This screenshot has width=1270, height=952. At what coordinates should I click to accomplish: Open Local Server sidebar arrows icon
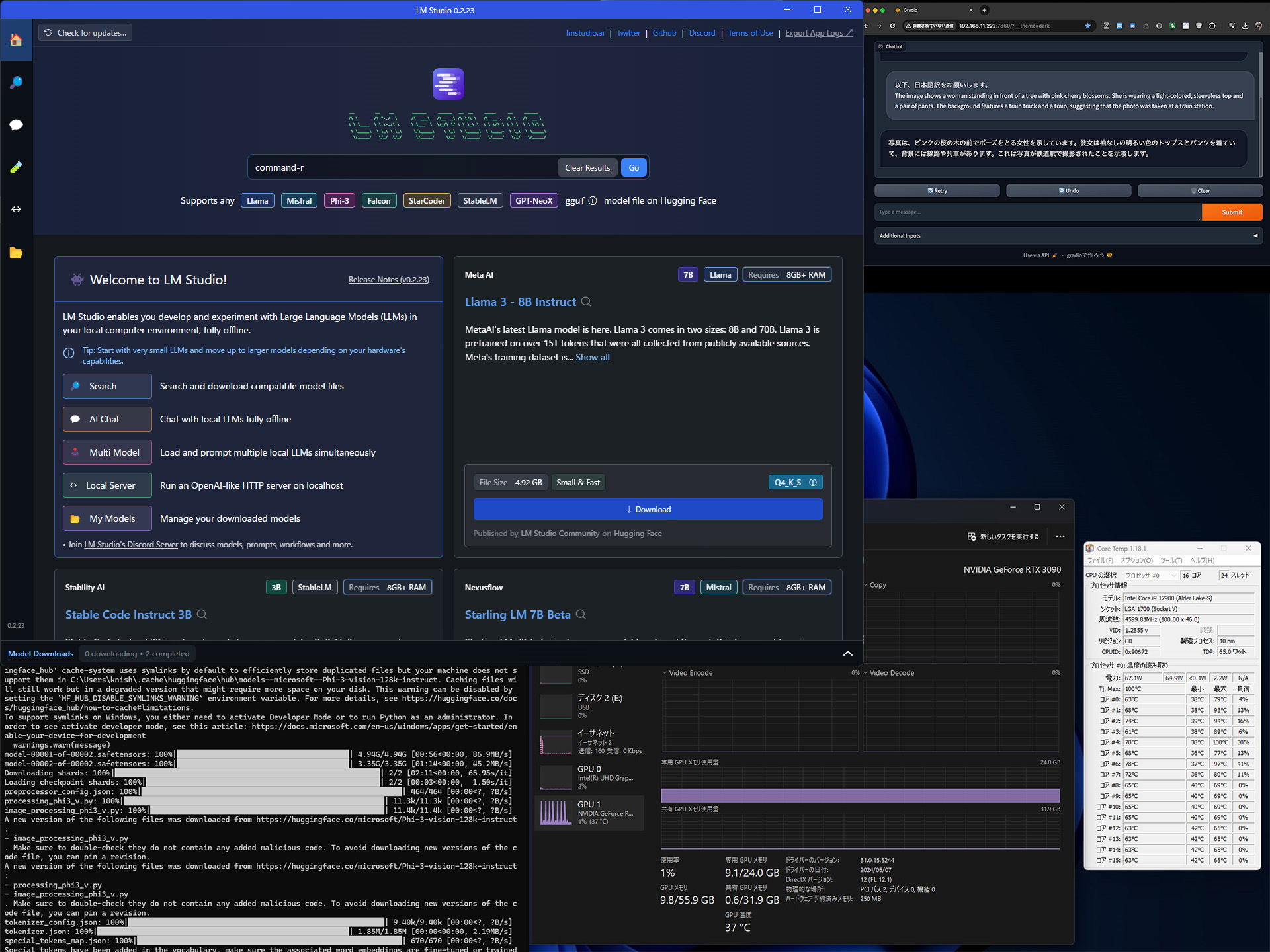point(17,209)
